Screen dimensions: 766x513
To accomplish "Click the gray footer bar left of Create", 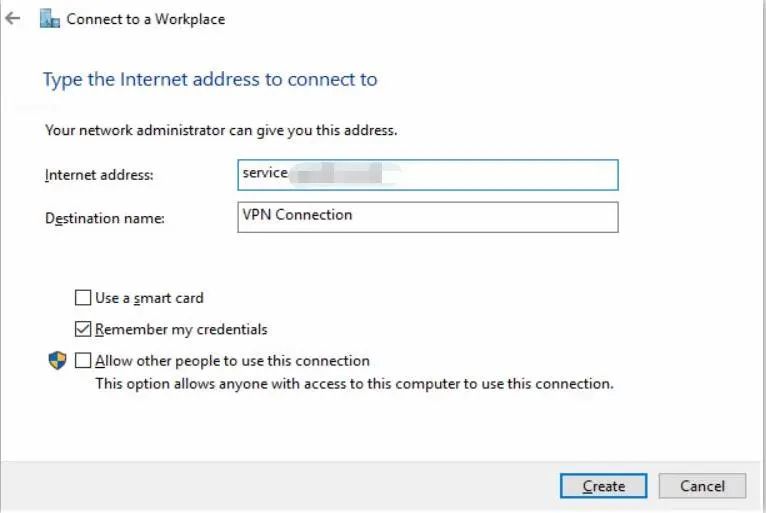I will point(279,486).
